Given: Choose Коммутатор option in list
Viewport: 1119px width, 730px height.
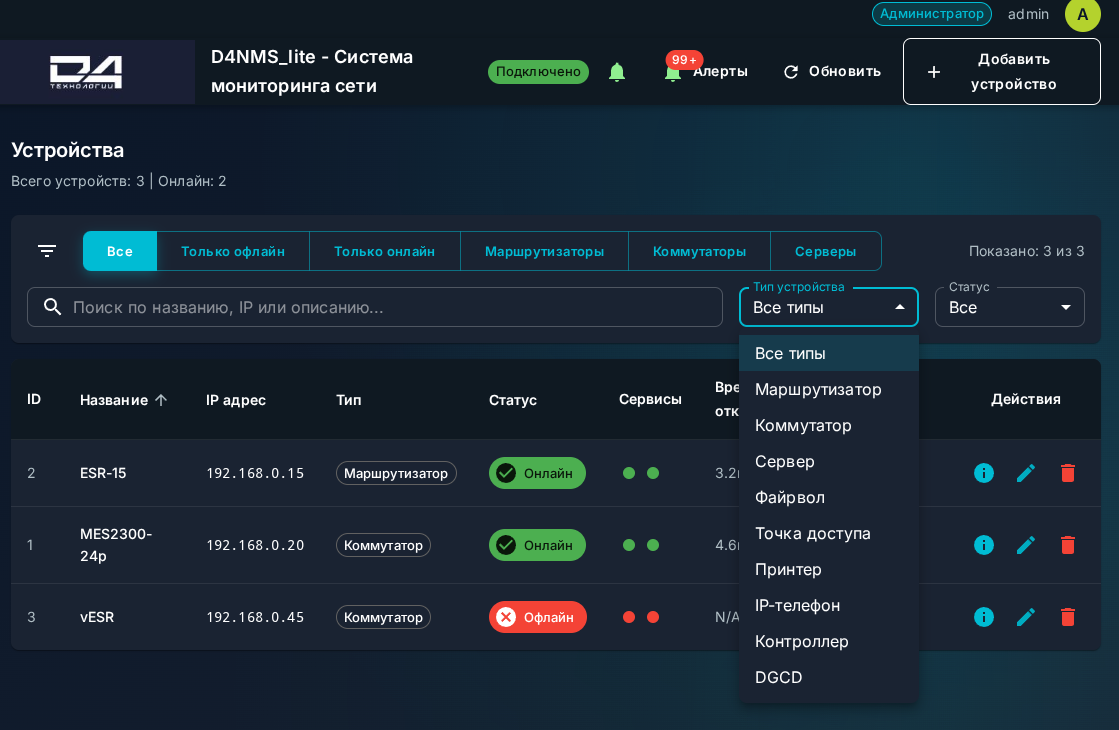Looking at the screenshot, I should (829, 425).
